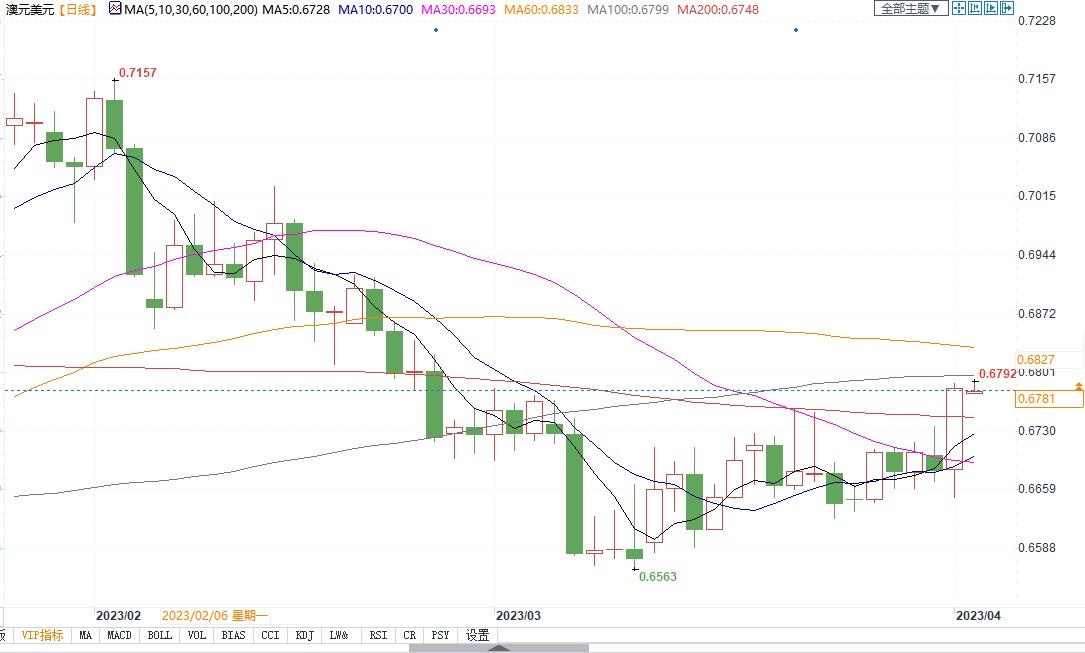The height and width of the screenshot is (653, 1085).
Task: Click the grid layout icon beside 全部主题
Action: (x=958, y=8)
